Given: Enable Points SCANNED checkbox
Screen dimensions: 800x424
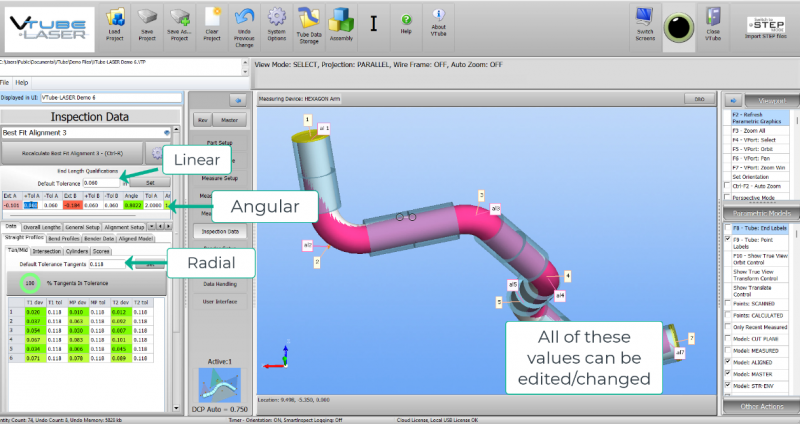Looking at the screenshot, I should coord(728,304).
